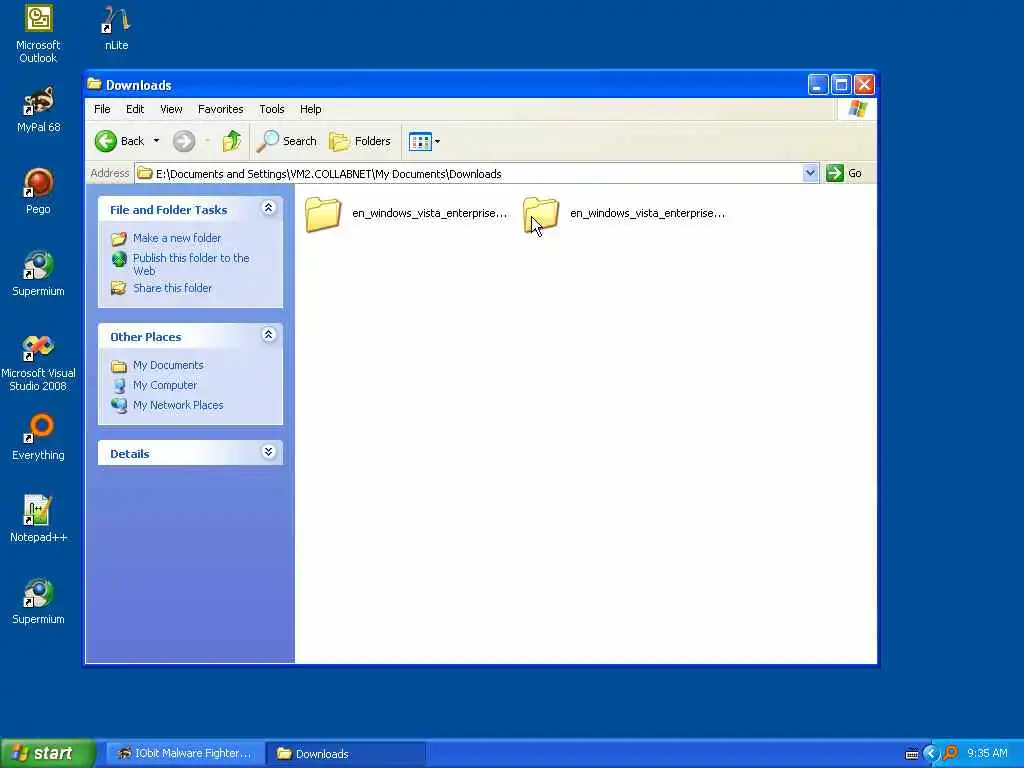Select the Supermium icon below Notepad++

tap(39, 601)
